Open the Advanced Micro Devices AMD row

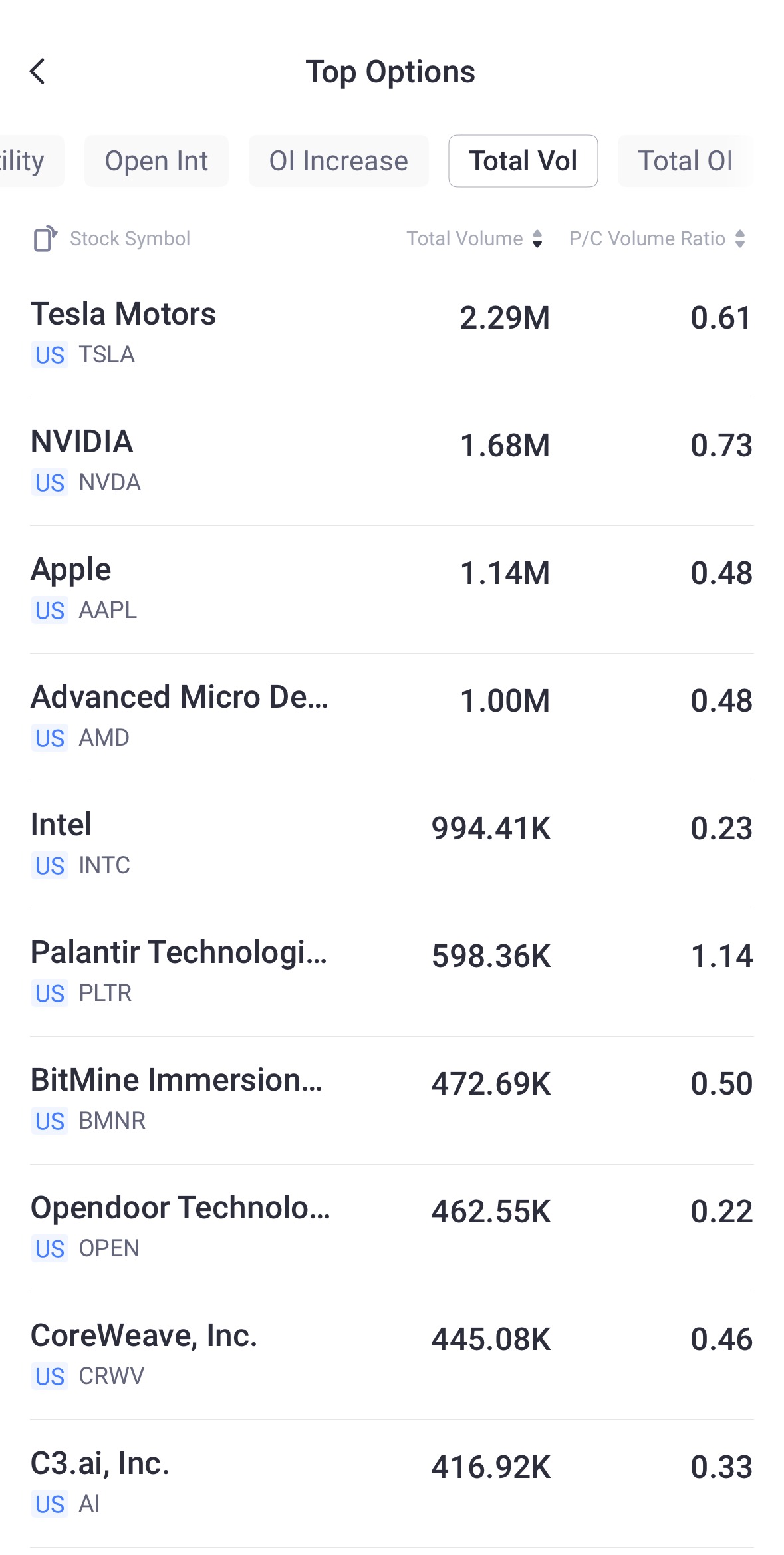coord(392,718)
